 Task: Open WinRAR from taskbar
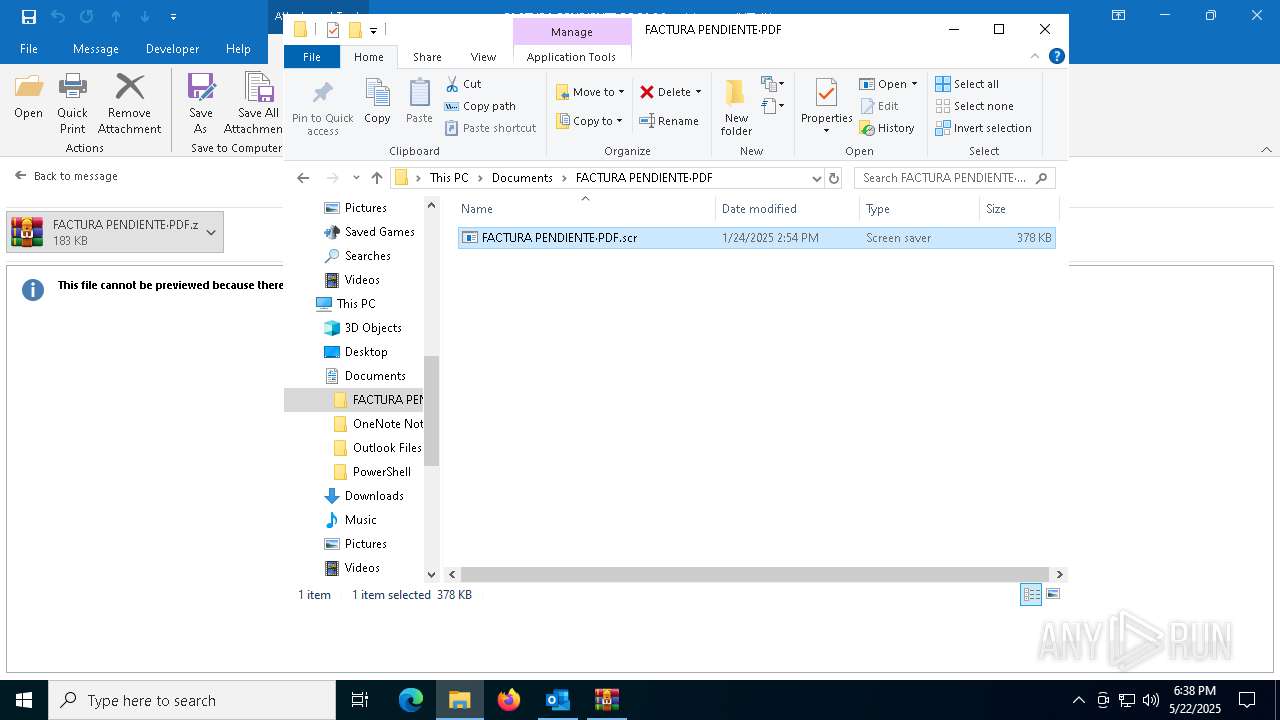(607, 700)
